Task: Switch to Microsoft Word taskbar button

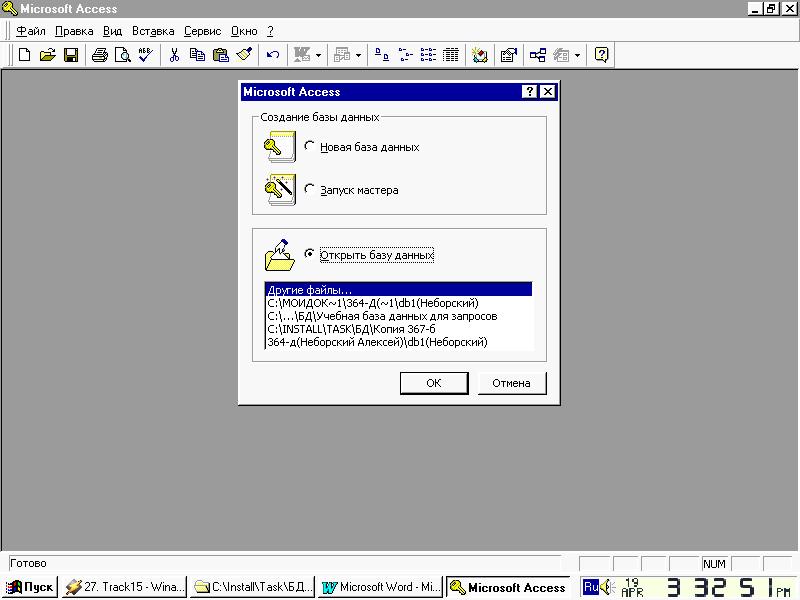Action: (381, 587)
